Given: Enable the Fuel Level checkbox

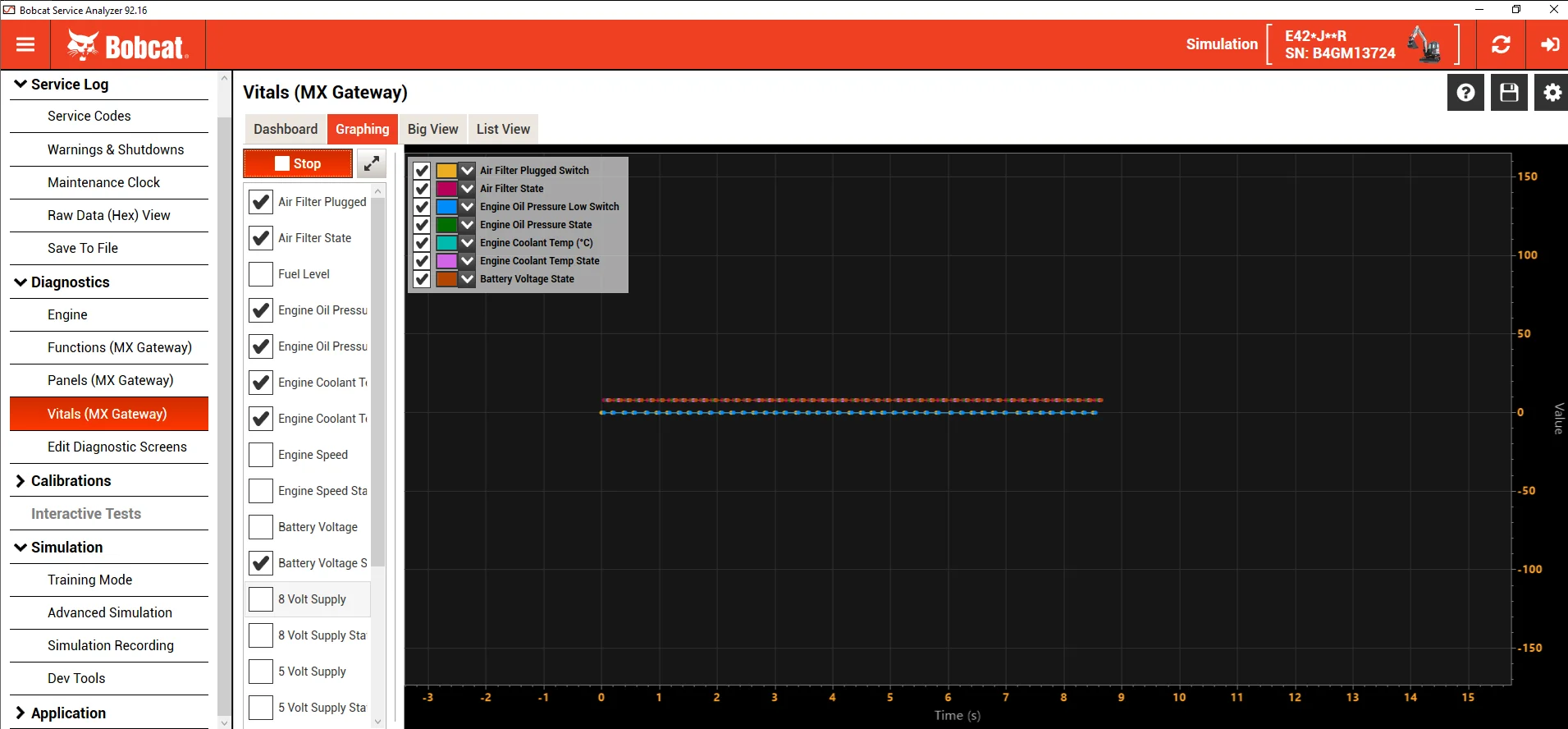Looking at the screenshot, I should pos(261,274).
